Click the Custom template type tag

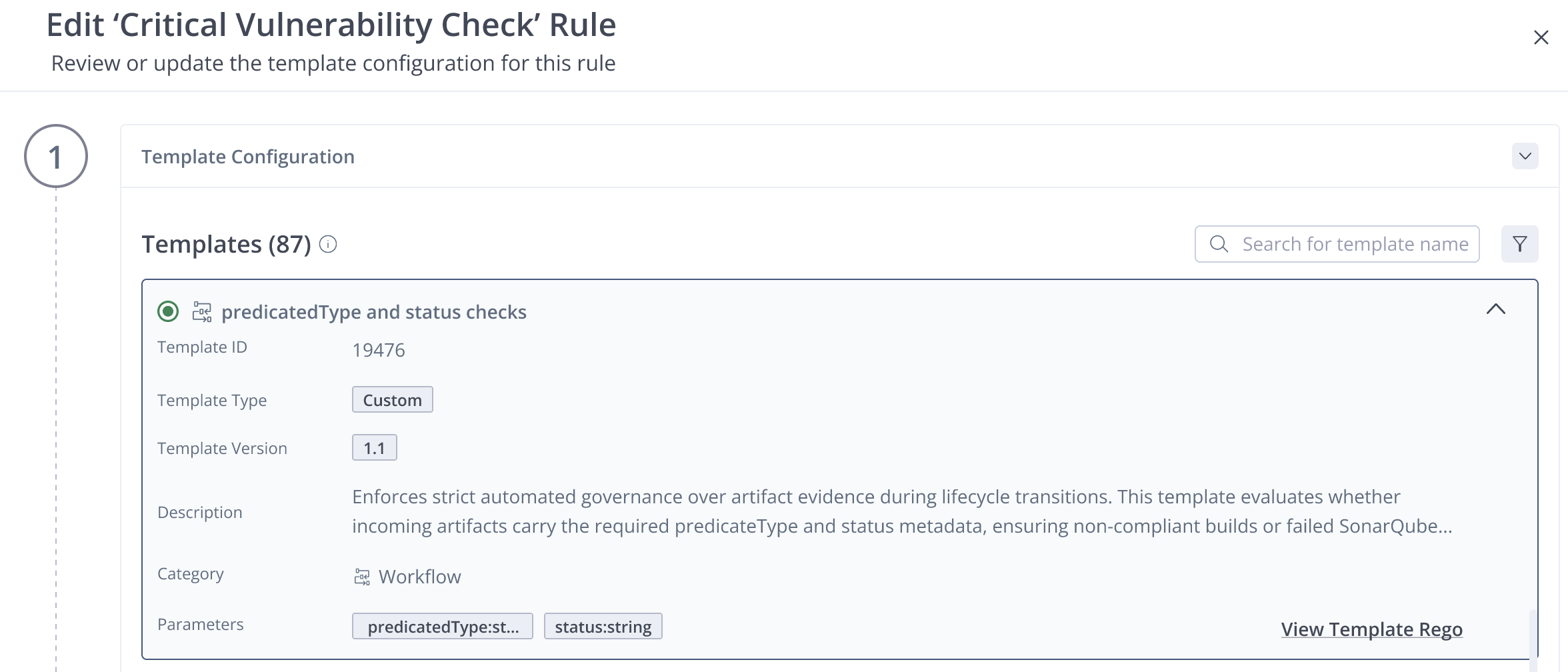click(x=393, y=399)
